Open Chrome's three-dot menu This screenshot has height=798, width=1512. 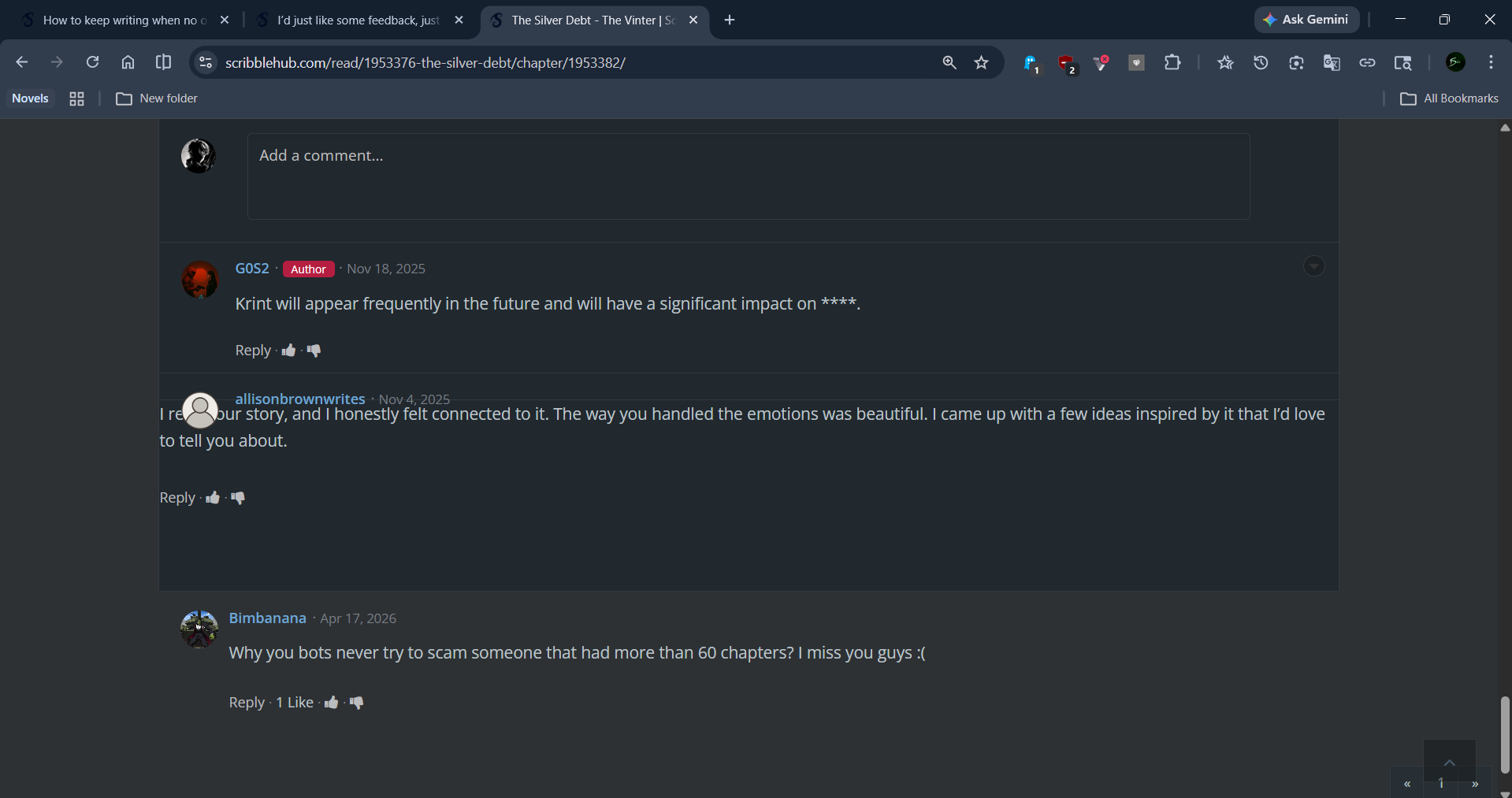[1491, 62]
